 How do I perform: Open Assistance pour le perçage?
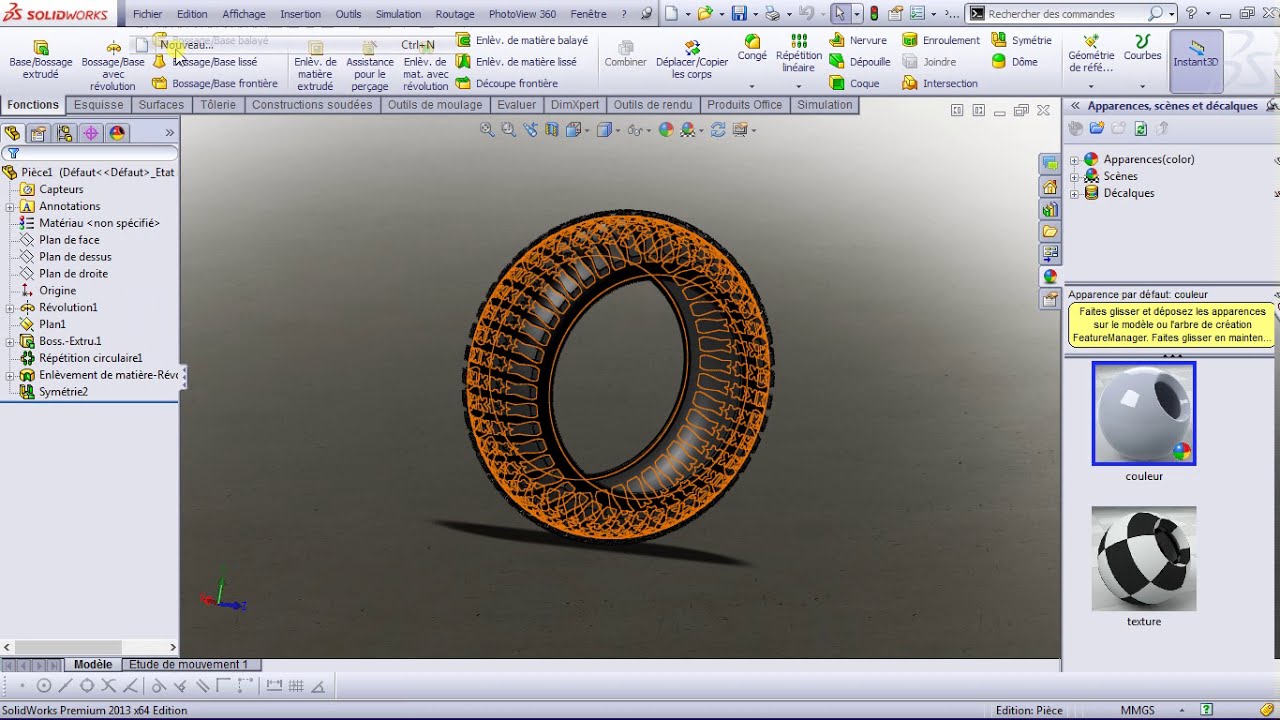point(370,67)
